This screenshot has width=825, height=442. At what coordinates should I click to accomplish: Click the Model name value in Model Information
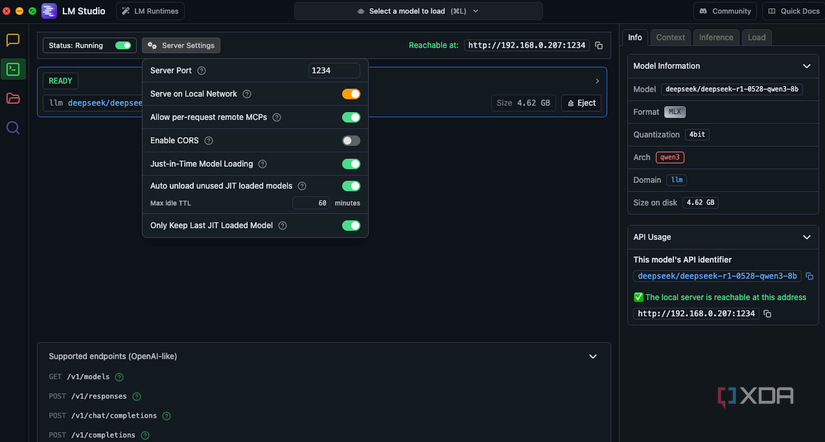coord(732,89)
